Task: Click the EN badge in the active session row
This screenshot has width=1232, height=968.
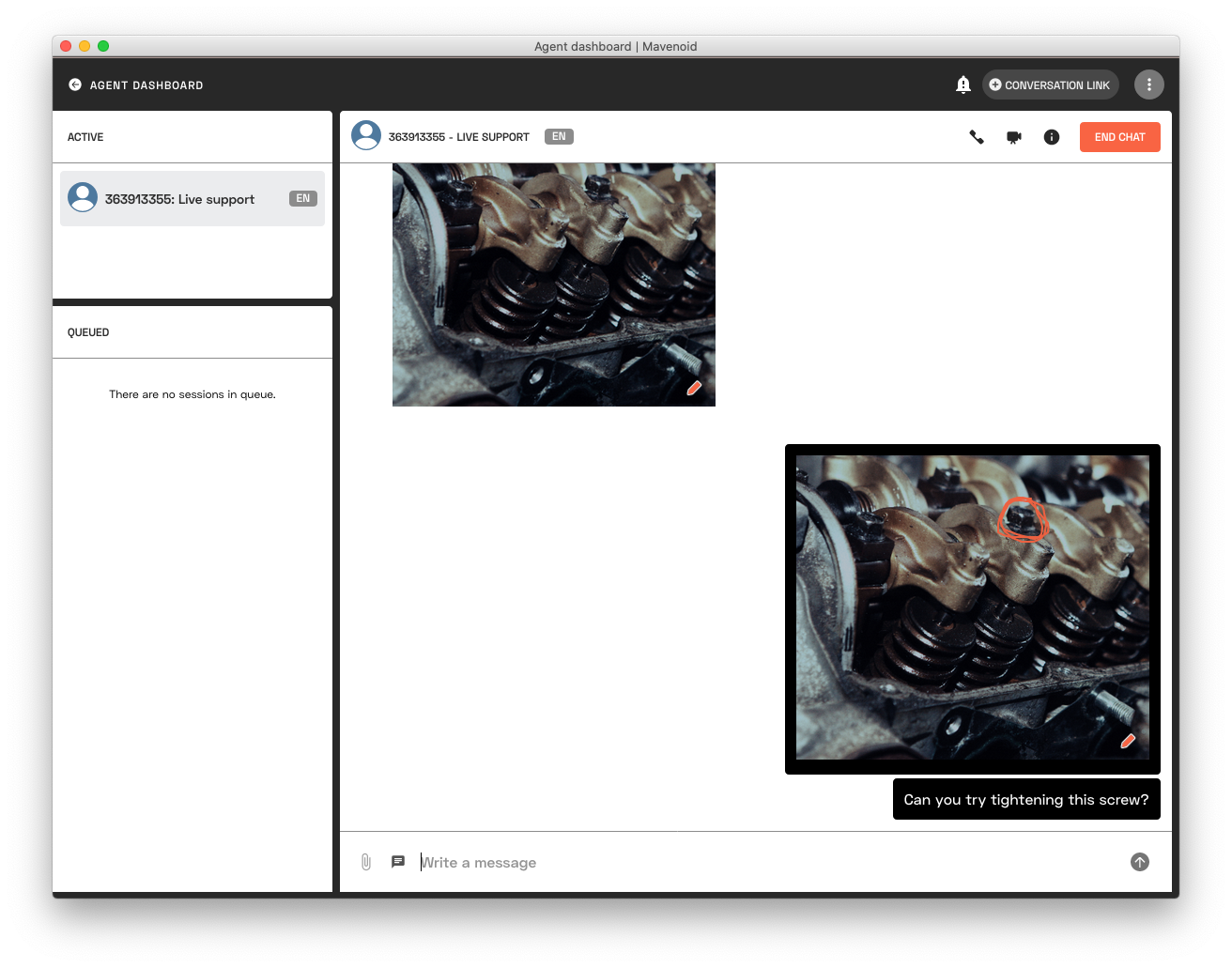Action: (303, 198)
